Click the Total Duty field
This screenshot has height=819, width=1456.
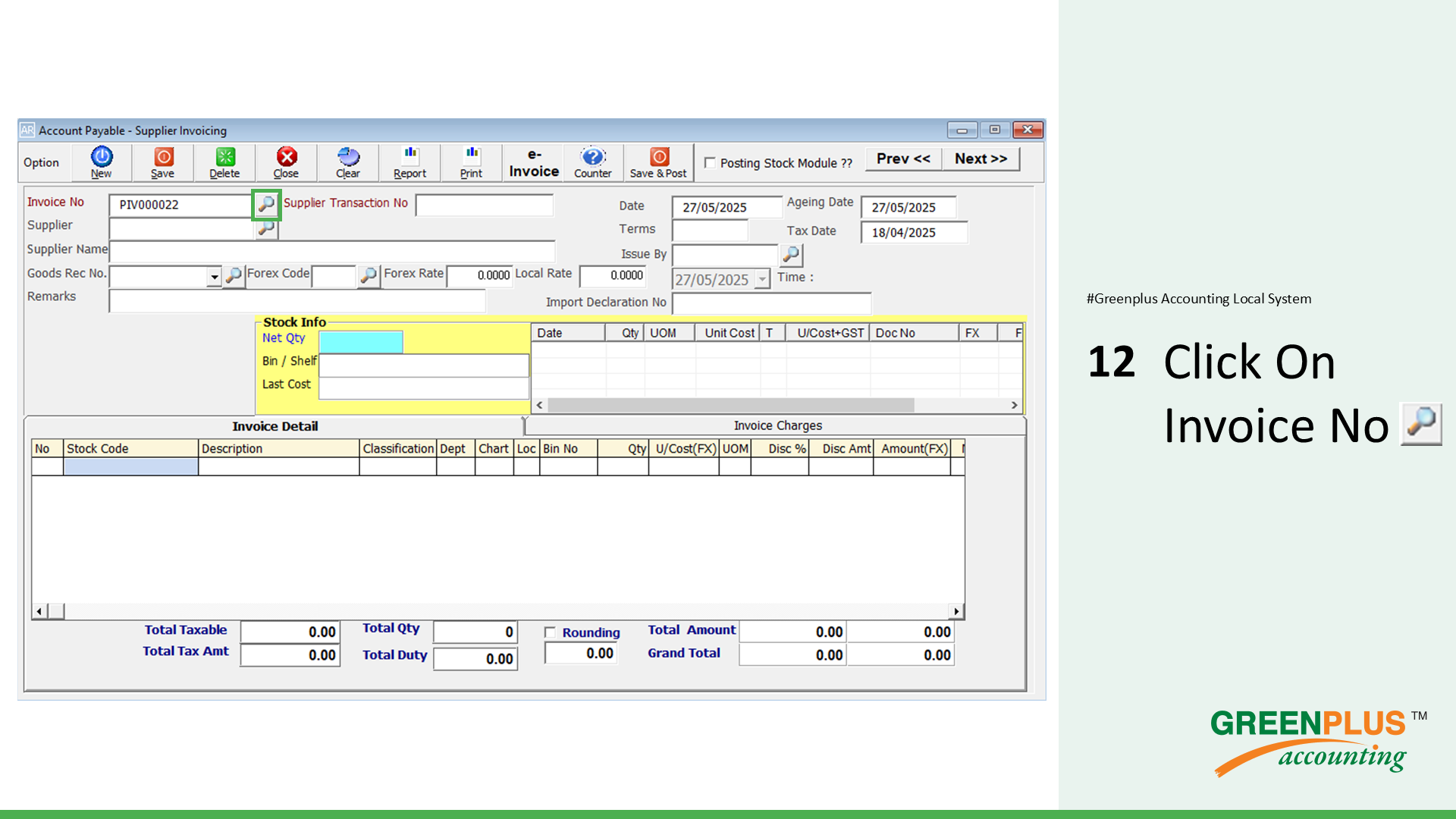tap(475, 659)
